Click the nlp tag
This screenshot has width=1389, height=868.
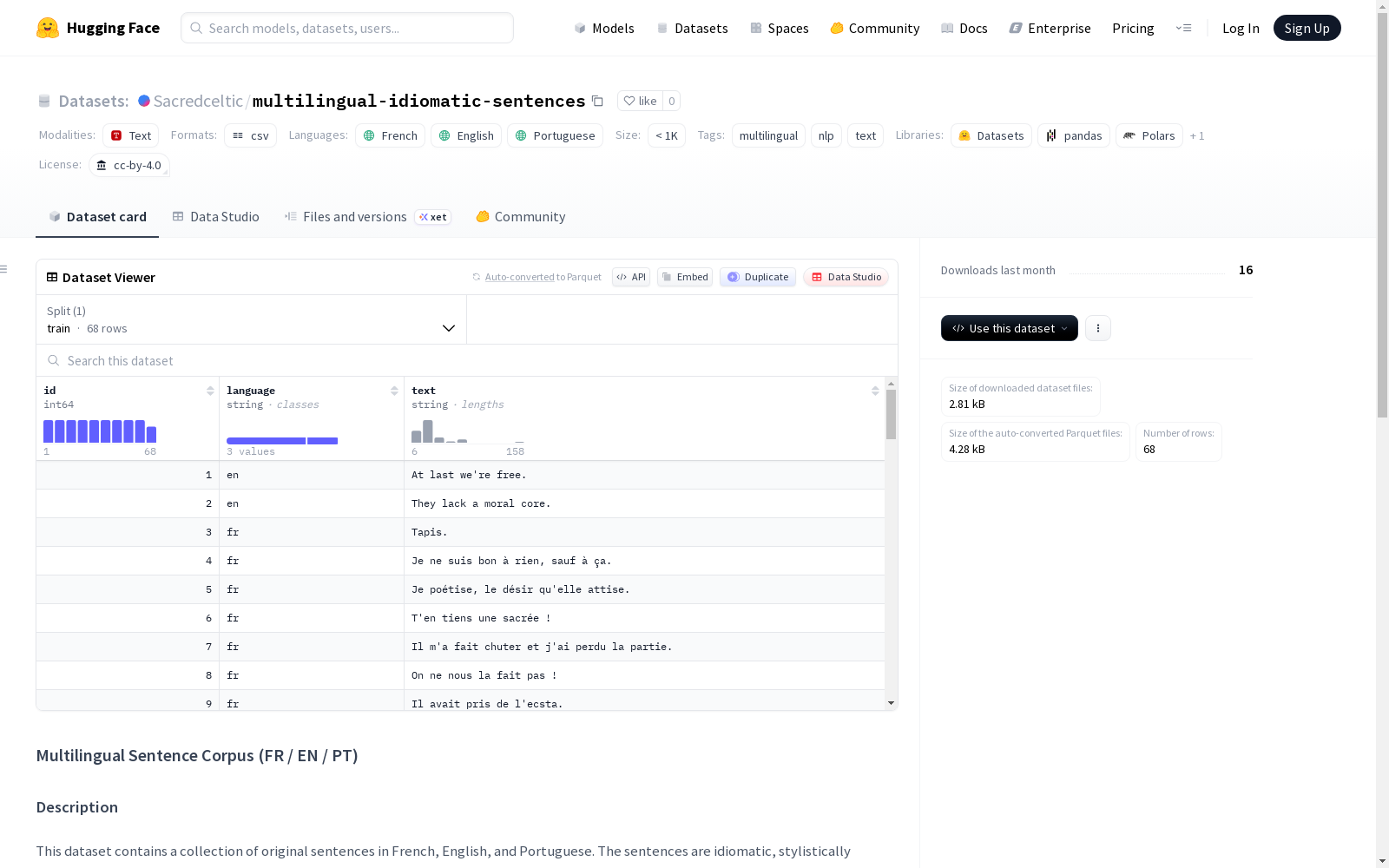(x=826, y=135)
